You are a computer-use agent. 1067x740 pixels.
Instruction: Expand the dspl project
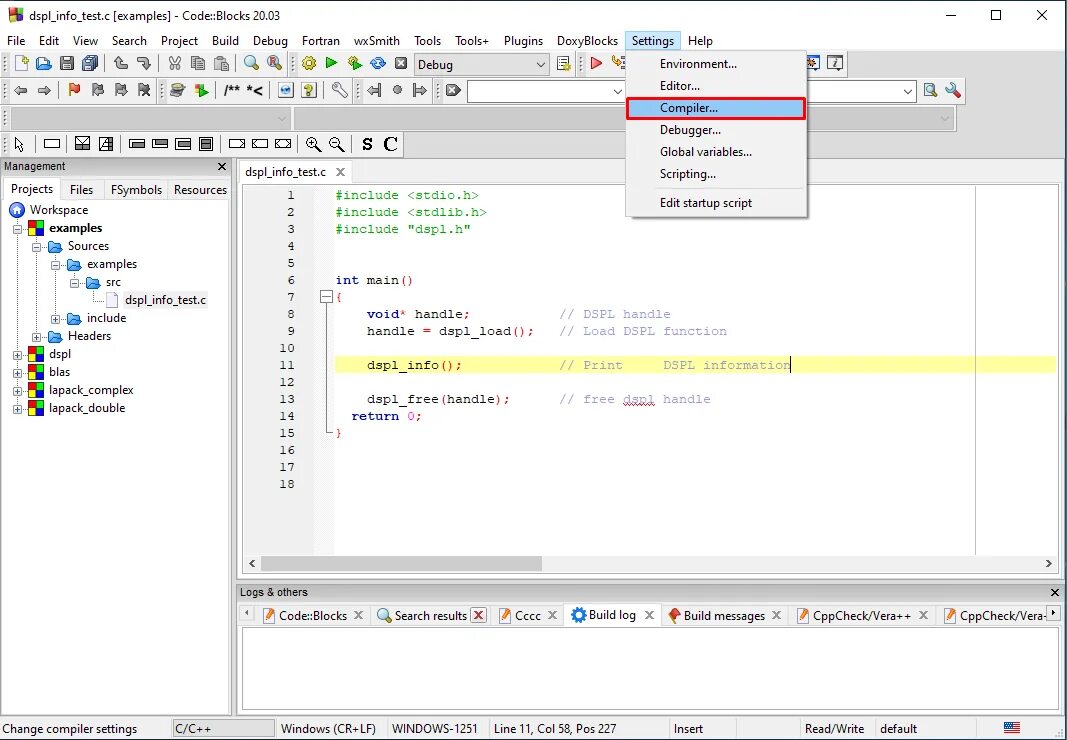[x=18, y=355]
